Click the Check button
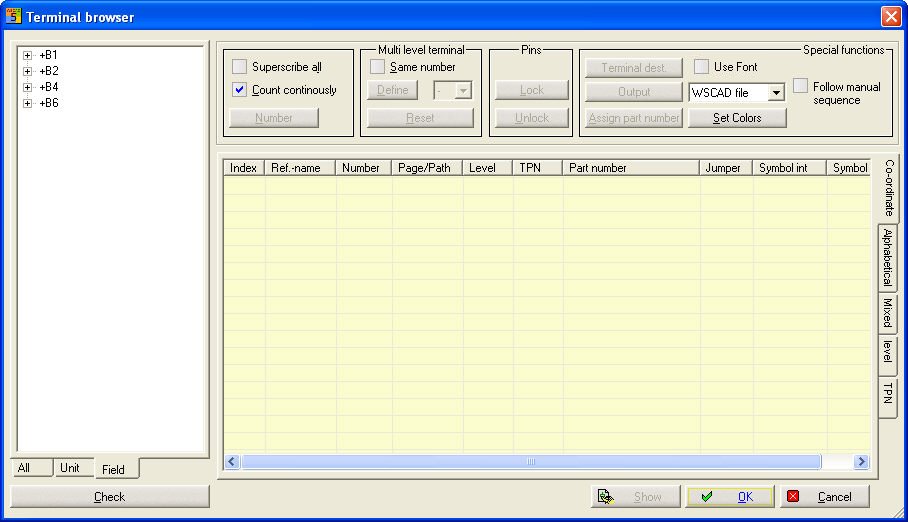Screen dimensions: 908x522 pyautogui.click(x=109, y=497)
